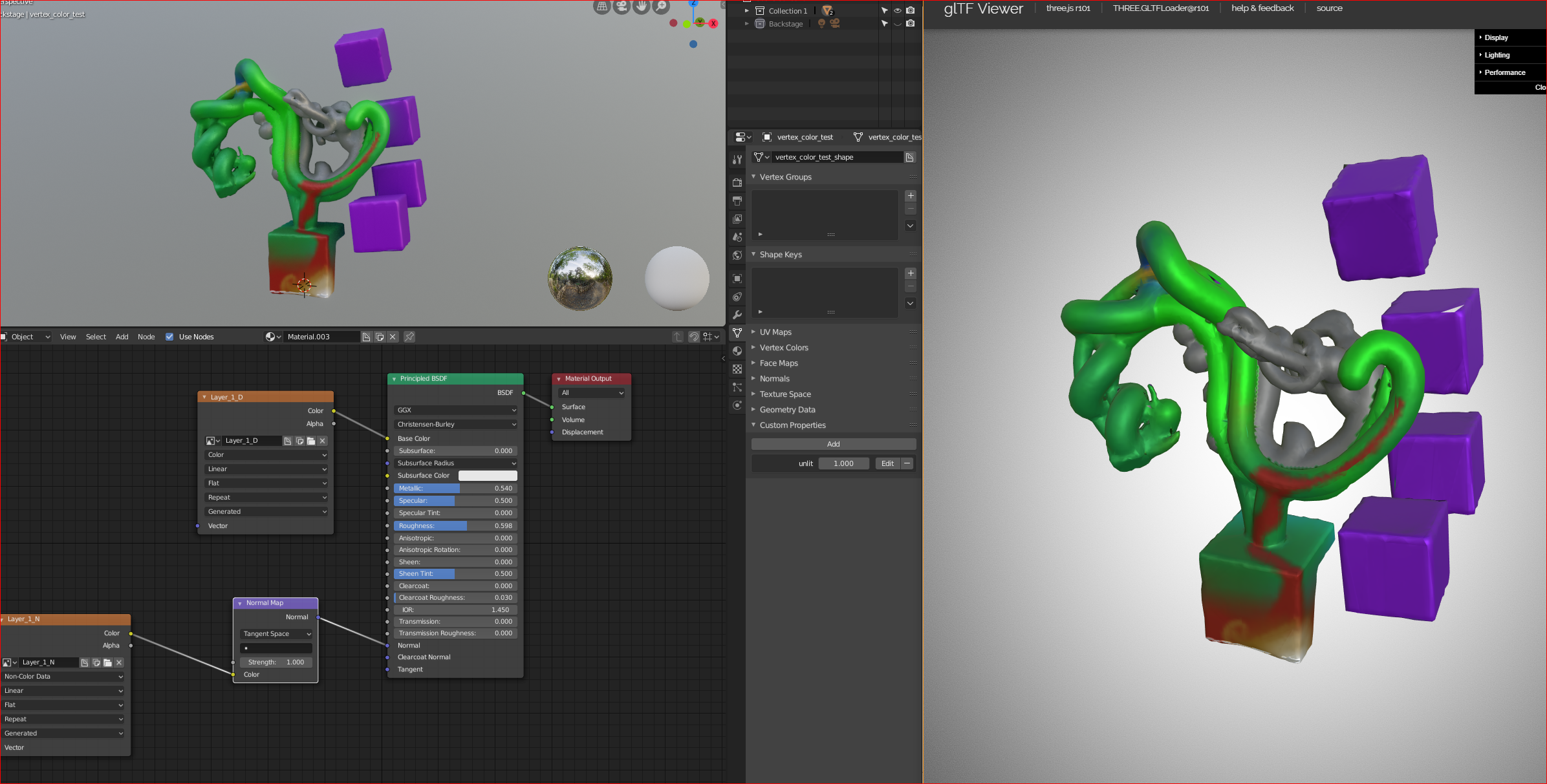
Task: Click the Edit button next to unlit property
Action: (x=887, y=463)
